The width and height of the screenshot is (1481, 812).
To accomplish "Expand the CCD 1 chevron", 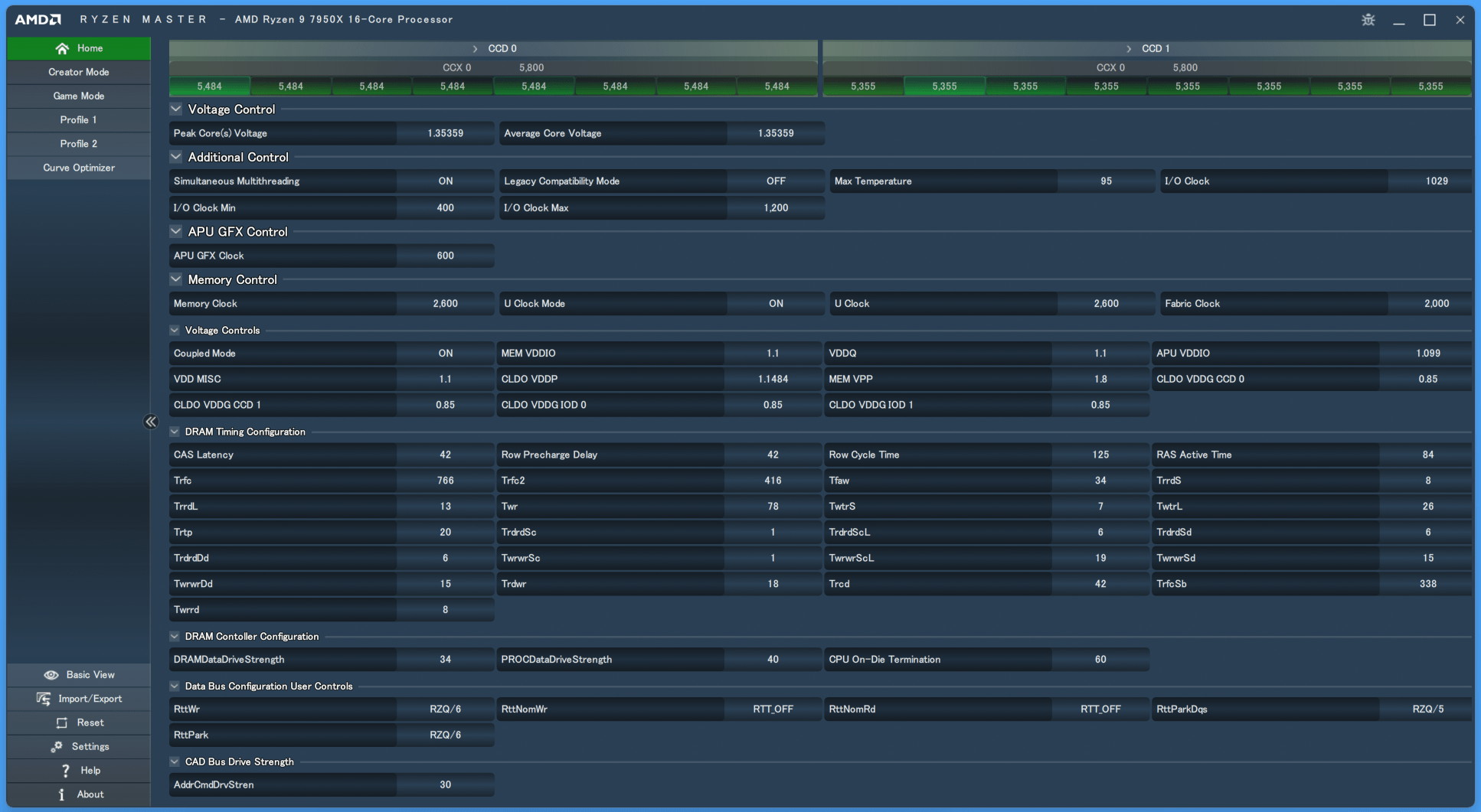I will click(x=1129, y=48).
